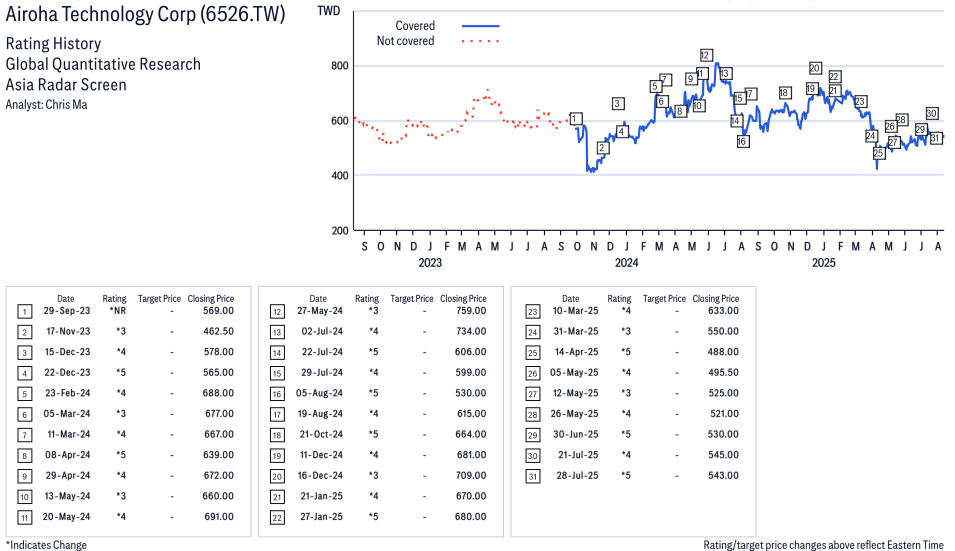Click the closing price 709.00
The image size is (955, 551).
coord(471,476)
